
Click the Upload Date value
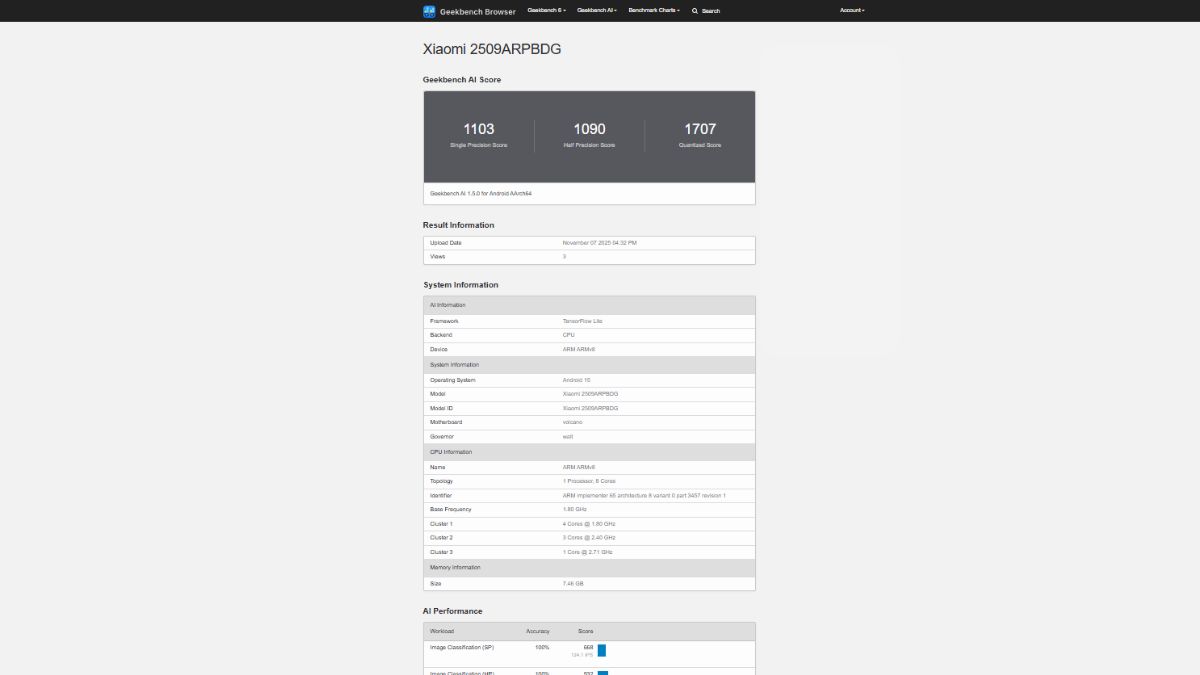600,243
